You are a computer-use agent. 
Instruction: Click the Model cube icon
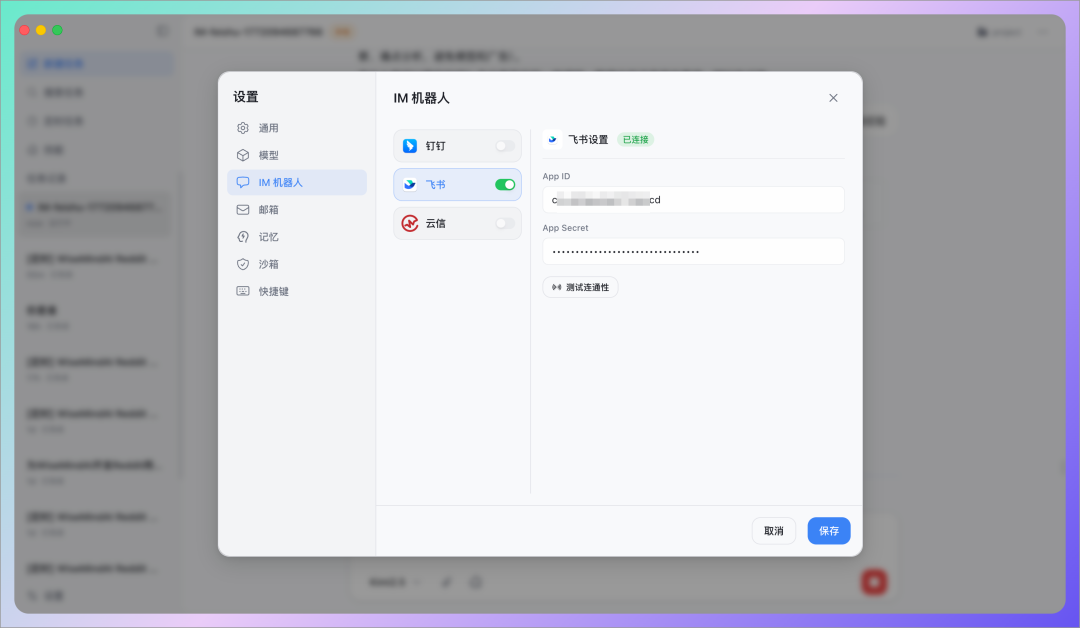click(x=243, y=155)
